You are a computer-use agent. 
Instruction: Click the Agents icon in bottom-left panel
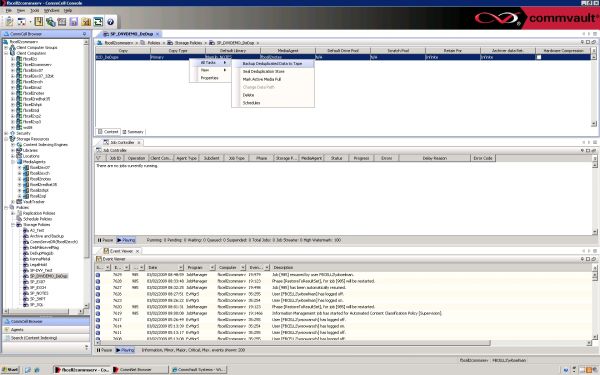click(7, 329)
